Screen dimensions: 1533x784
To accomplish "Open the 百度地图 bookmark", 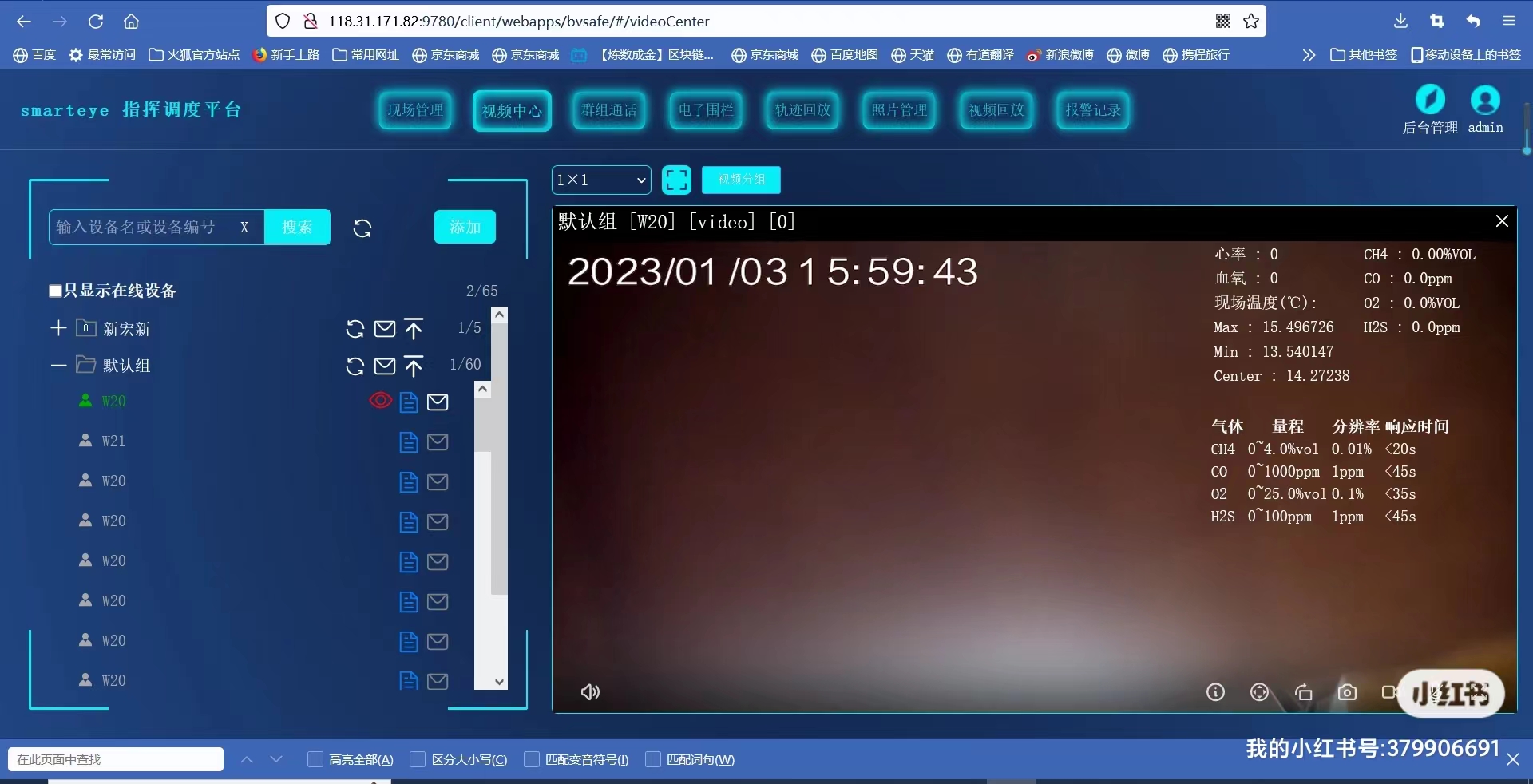I will coord(845,55).
